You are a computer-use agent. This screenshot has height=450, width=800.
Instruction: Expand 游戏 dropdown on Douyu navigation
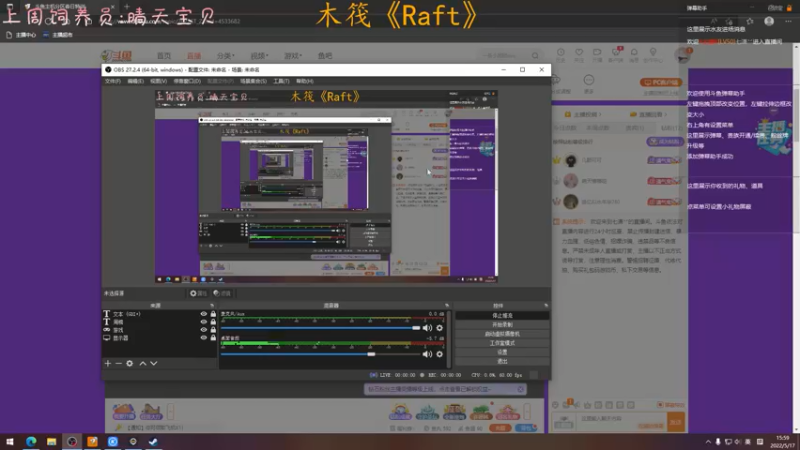293,56
